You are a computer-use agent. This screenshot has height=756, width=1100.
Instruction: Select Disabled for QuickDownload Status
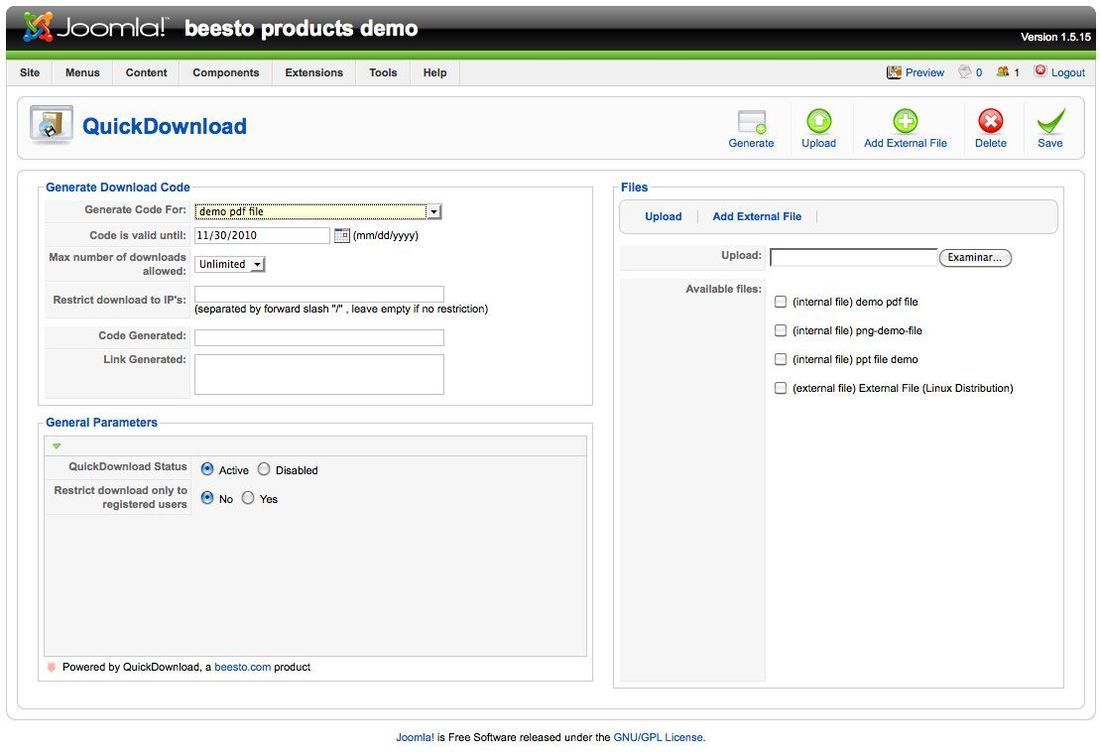tap(264, 469)
